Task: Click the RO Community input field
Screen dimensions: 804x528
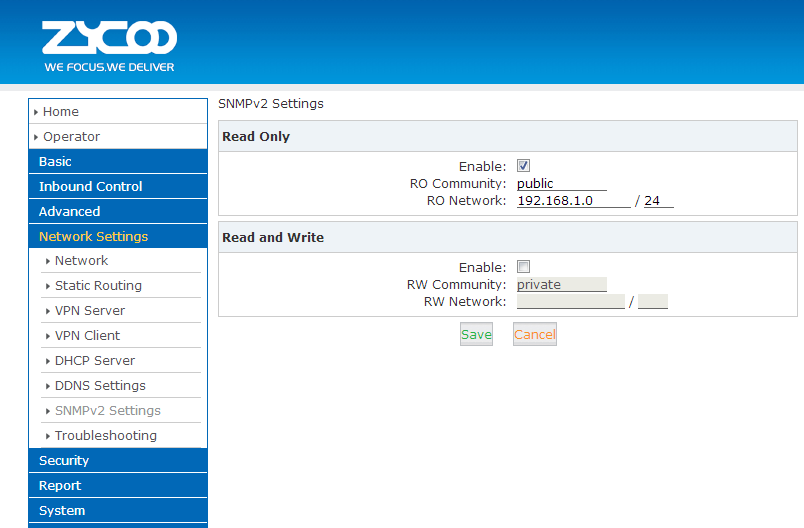Action: 561,184
